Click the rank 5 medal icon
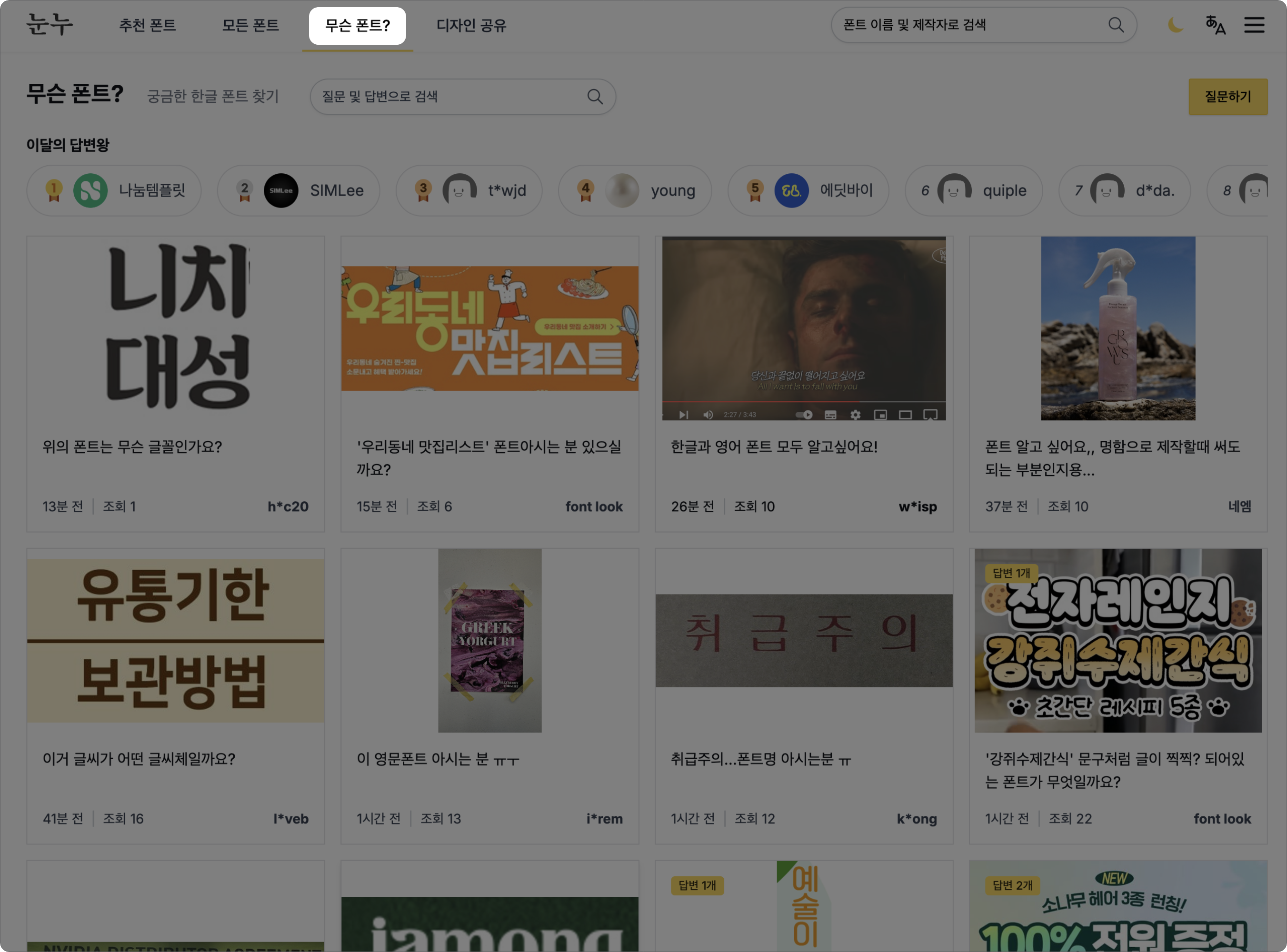Screen dimensions: 1287x952 (x=756, y=190)
